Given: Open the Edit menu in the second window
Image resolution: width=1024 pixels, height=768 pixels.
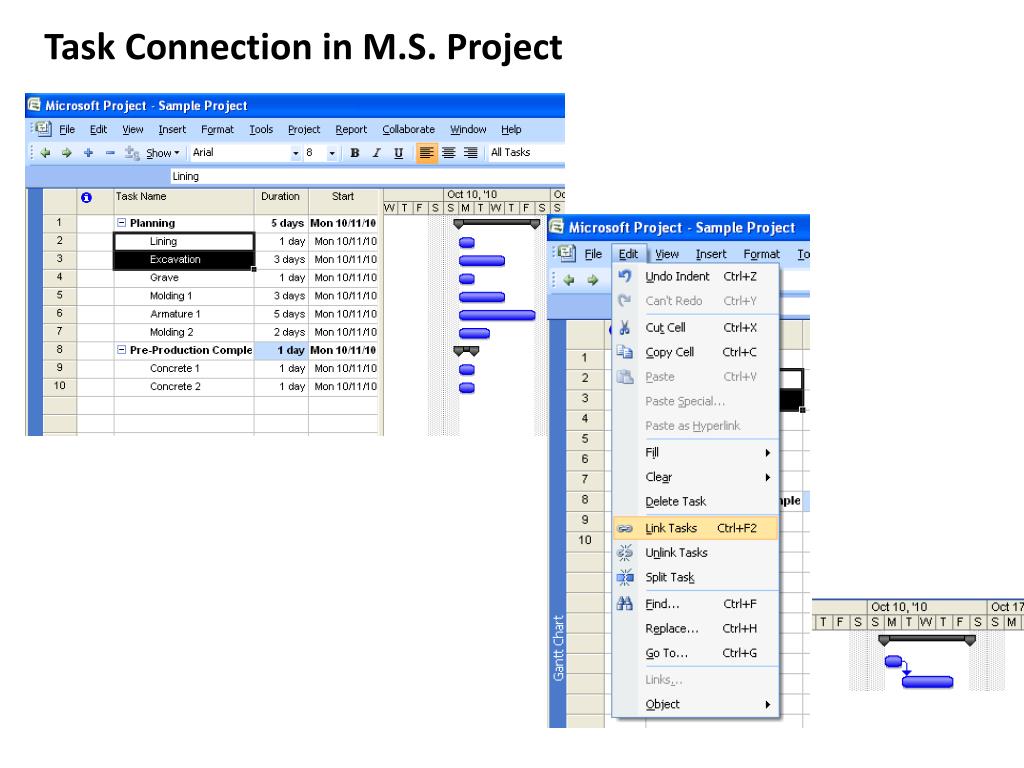Looking at the screenshot, I should pos(628,254).
